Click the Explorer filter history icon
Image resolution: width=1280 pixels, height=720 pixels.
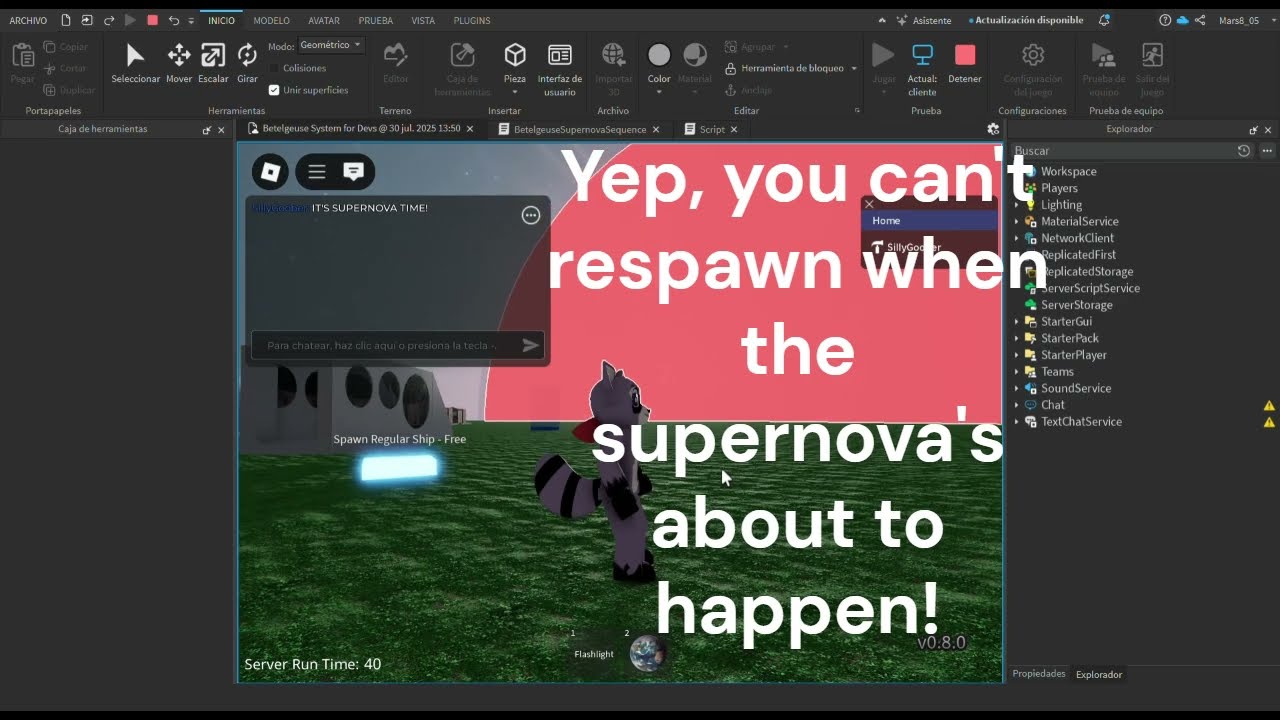(x=1244, y=151)
